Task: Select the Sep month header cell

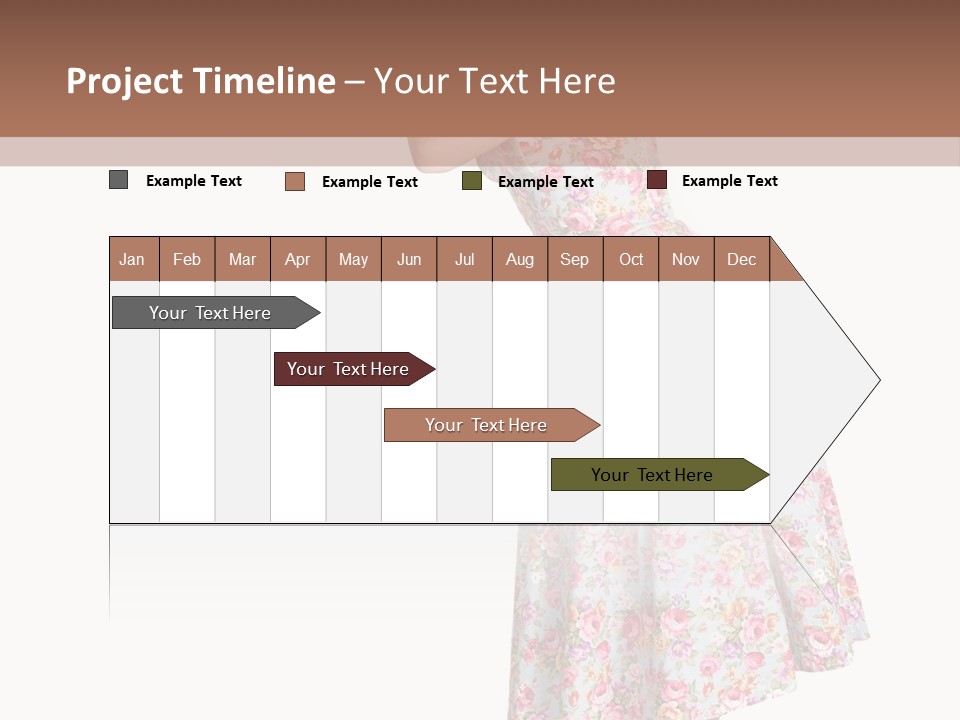Action: 575,259
